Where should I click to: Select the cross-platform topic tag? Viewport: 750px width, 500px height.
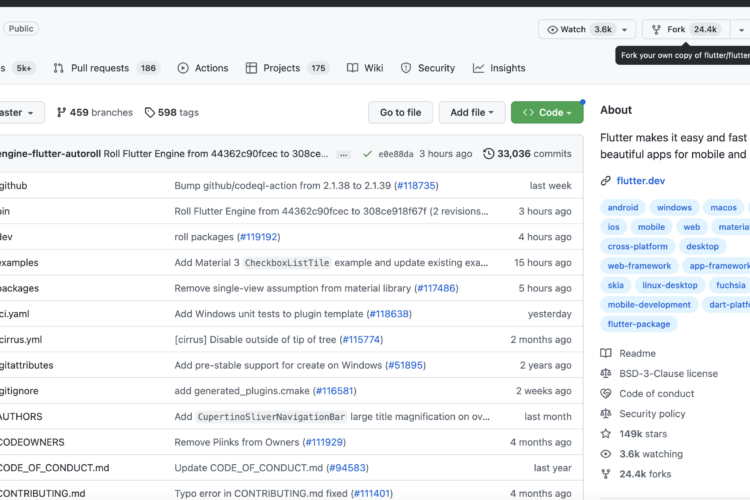point(638,246)
